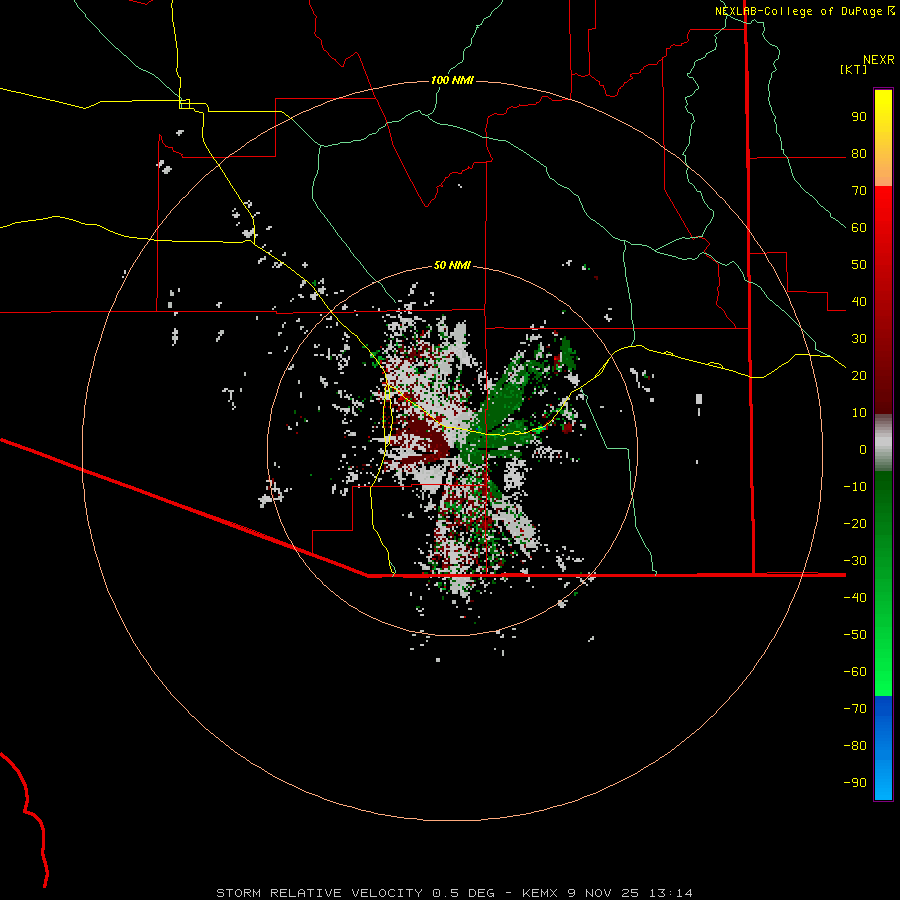The image size is (900, 900).
Task: Click the 30 value on the velocity scale
Action: click(x=859, y=339)
